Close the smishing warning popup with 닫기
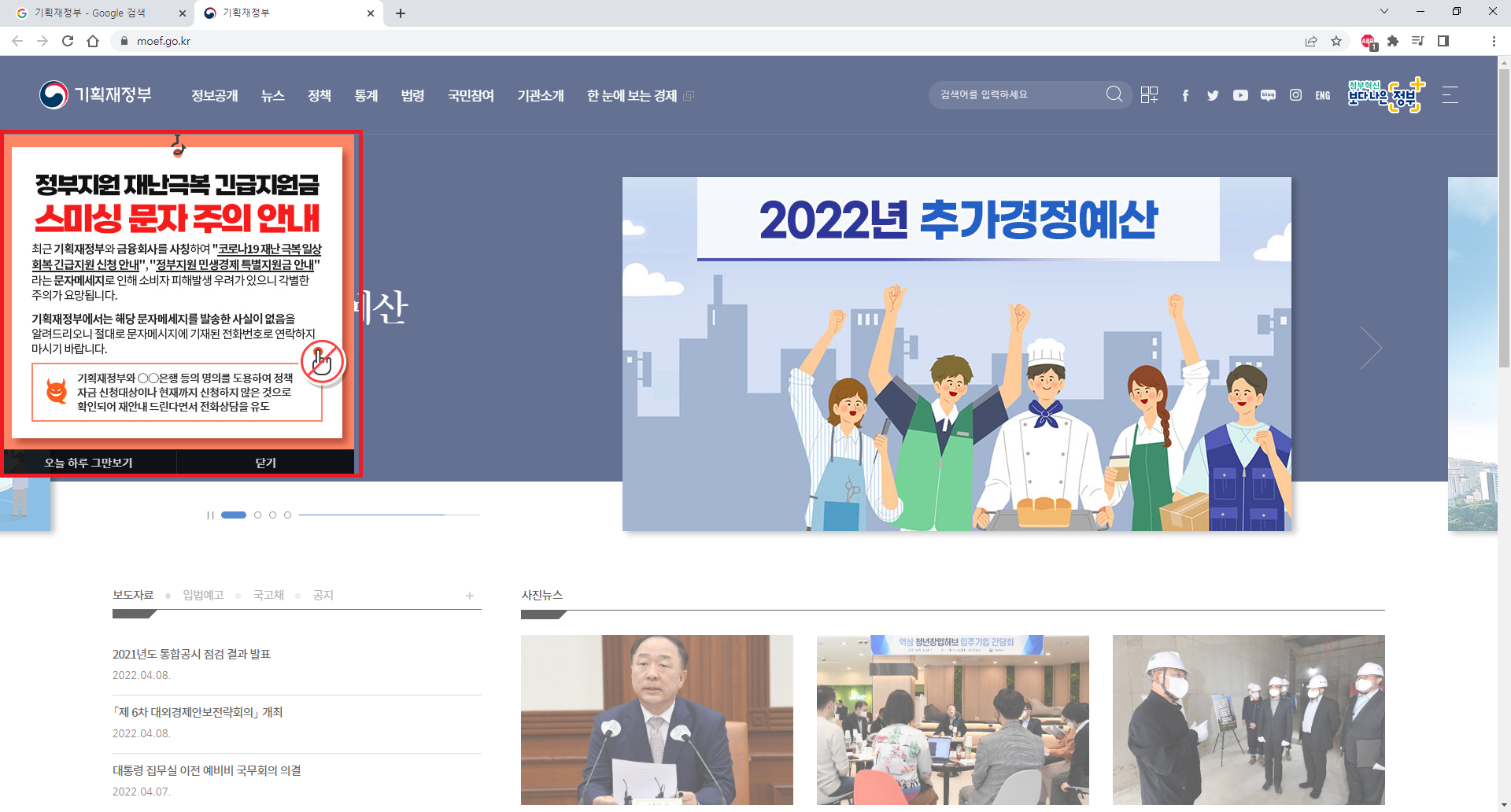Image resolution: width=1511 pixels, height=812 pixels. 266,463
